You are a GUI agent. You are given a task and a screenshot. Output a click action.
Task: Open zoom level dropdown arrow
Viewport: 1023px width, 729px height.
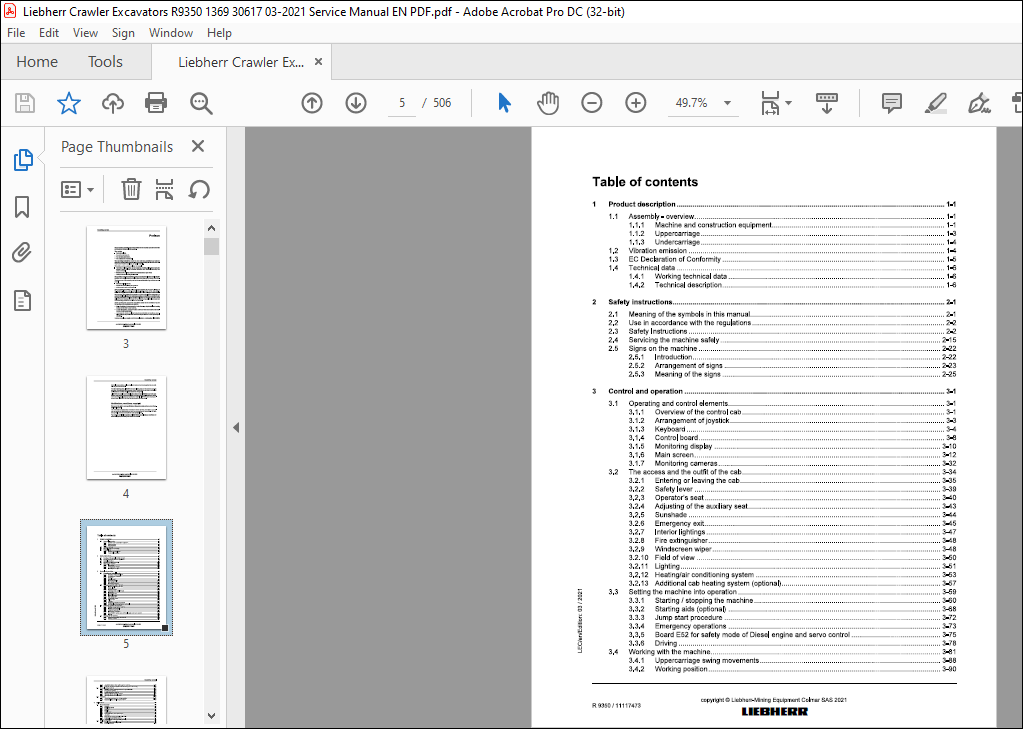tap(727, 103)
